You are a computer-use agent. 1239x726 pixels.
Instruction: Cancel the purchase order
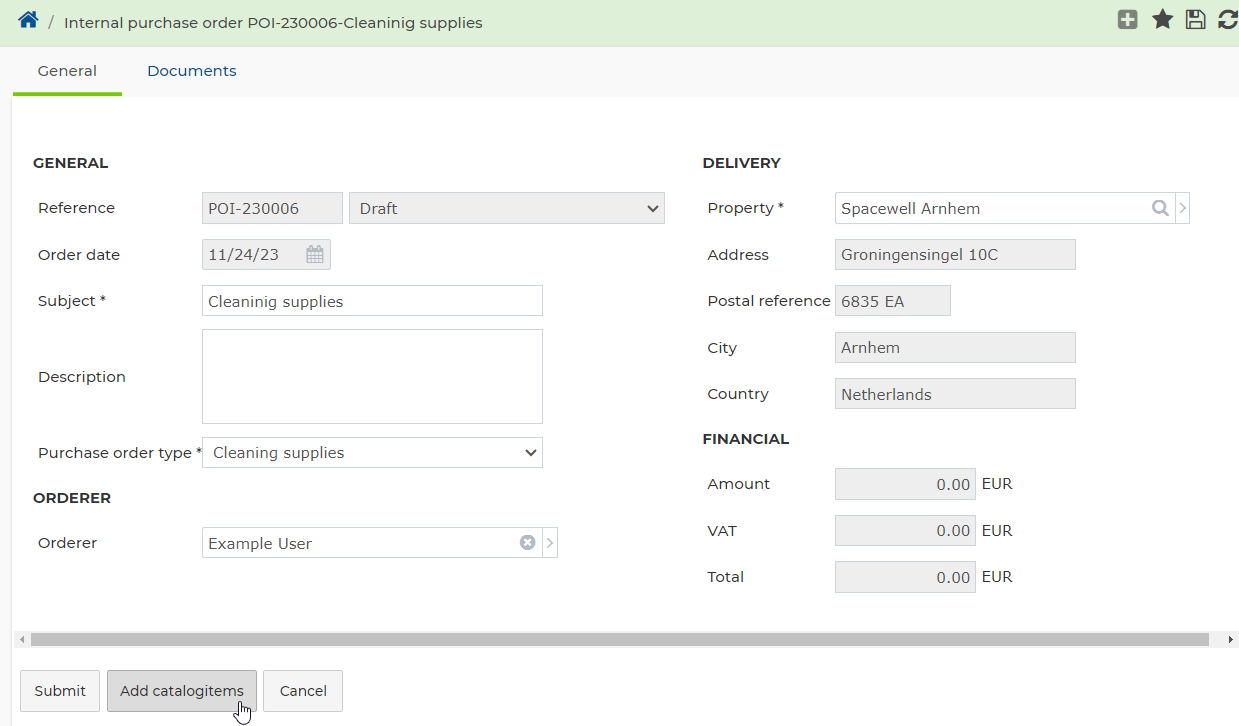[303, 691]
